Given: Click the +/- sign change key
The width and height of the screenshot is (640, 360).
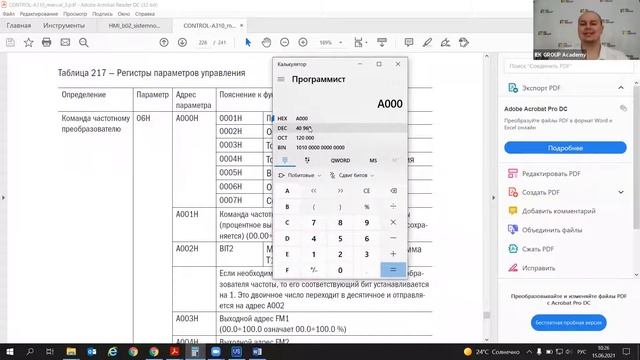Looking at the screenshot, I should click(313, 270).
